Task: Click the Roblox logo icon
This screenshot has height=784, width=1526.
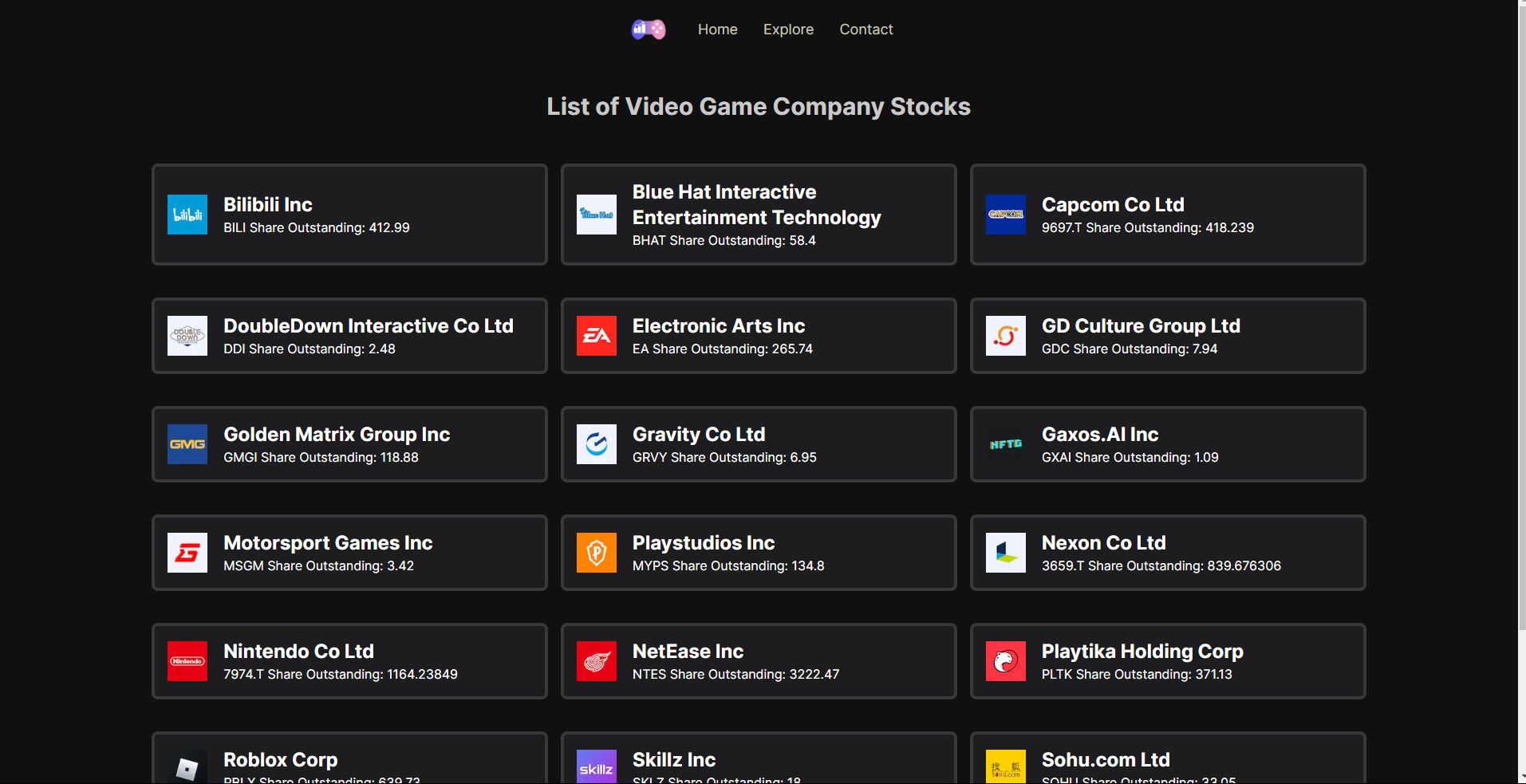Action: click(x=187, y=767)
